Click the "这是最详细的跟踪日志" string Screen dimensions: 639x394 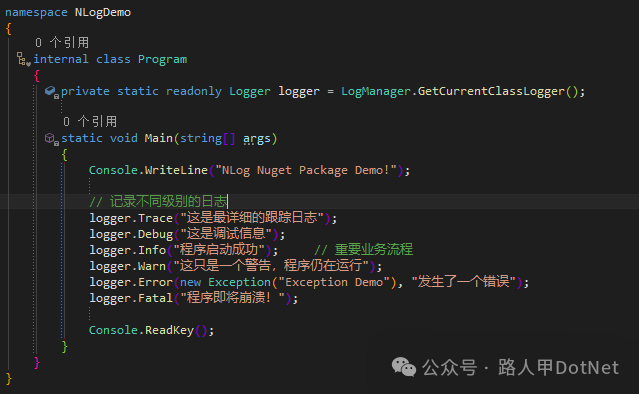pos(252,218)
